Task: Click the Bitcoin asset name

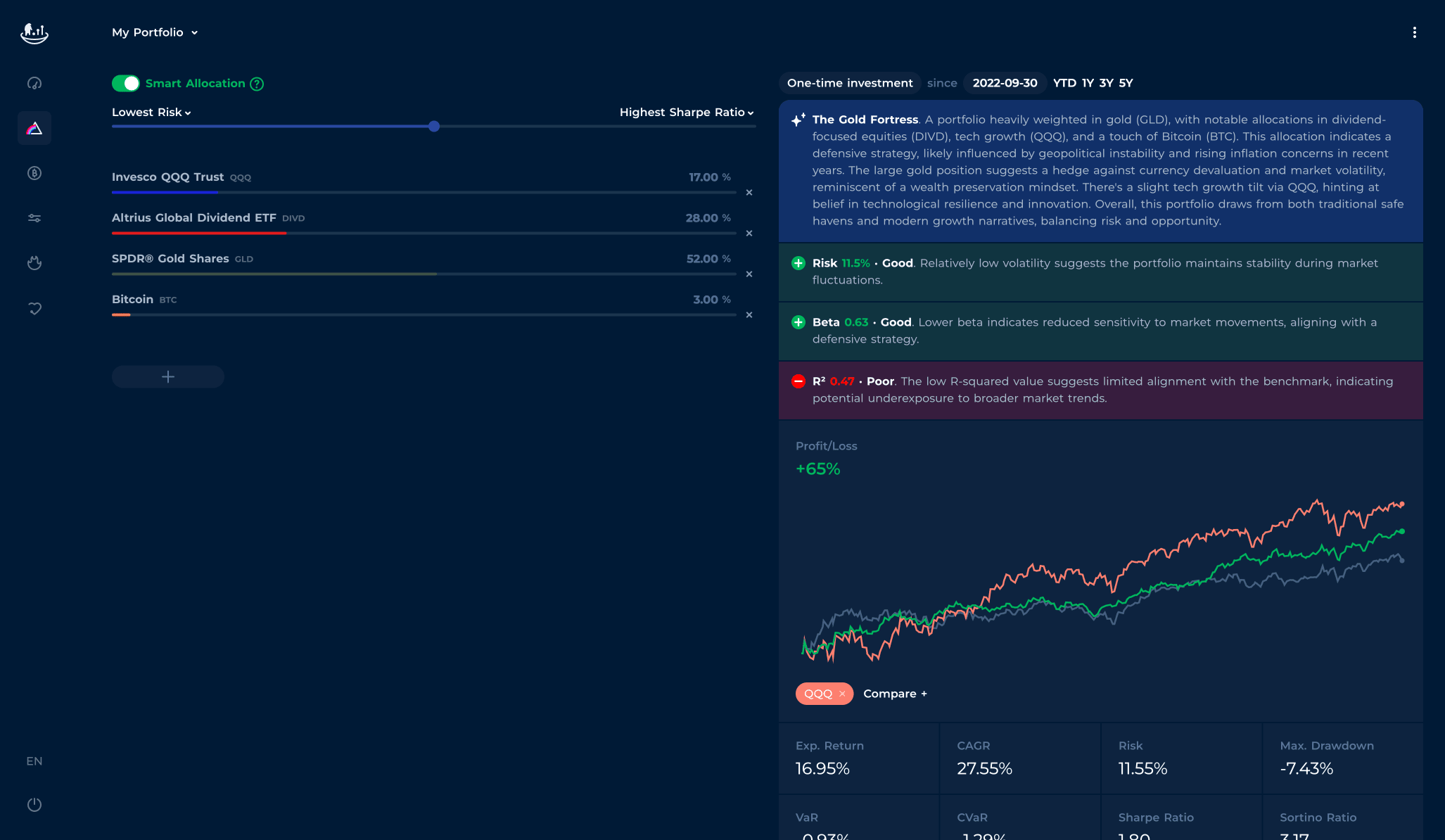Action: pos(132,300)
